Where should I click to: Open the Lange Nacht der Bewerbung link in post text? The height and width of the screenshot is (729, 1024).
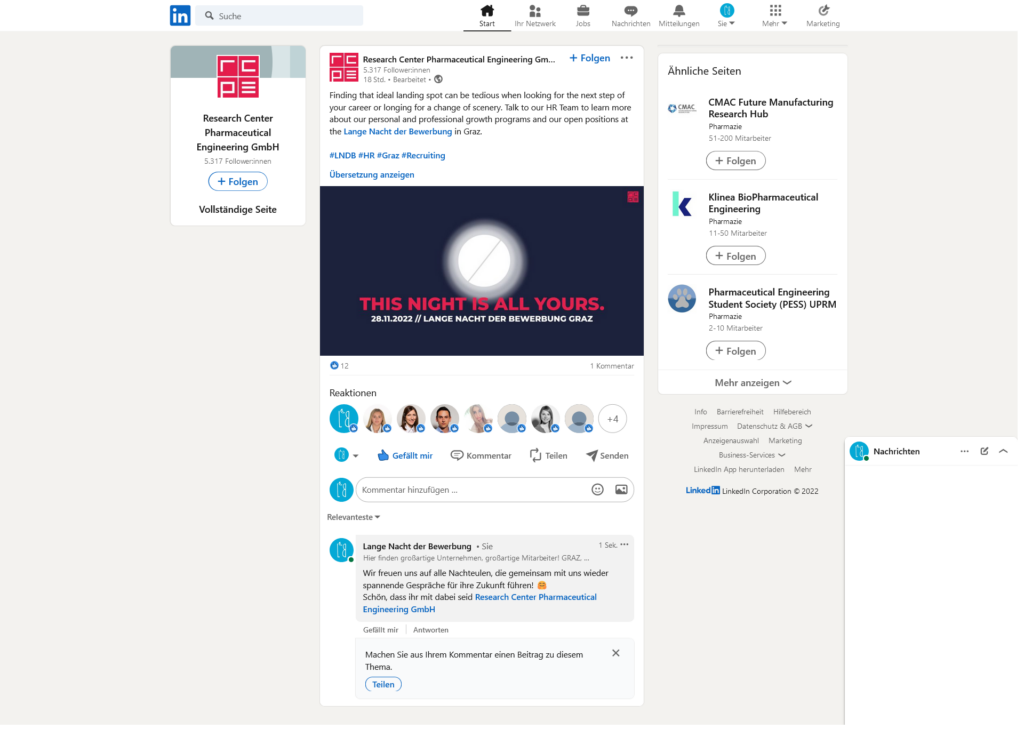[398, 132]
